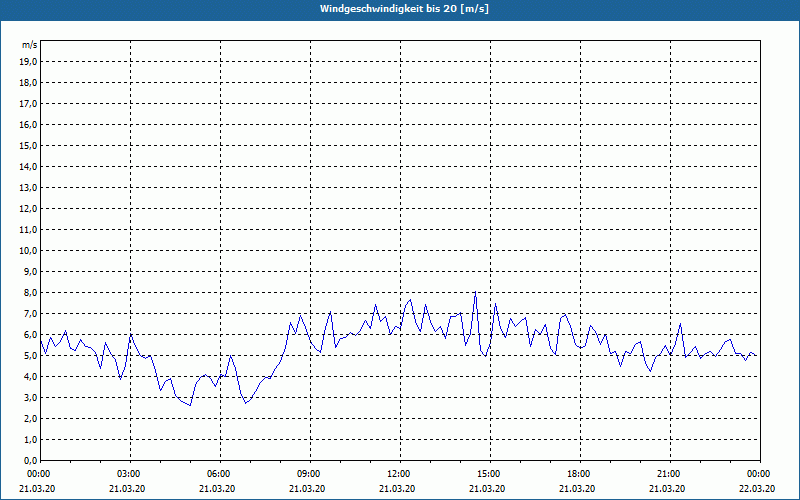Click the 21.03.20 date under 03:00
800x500 pixels.
127,489
